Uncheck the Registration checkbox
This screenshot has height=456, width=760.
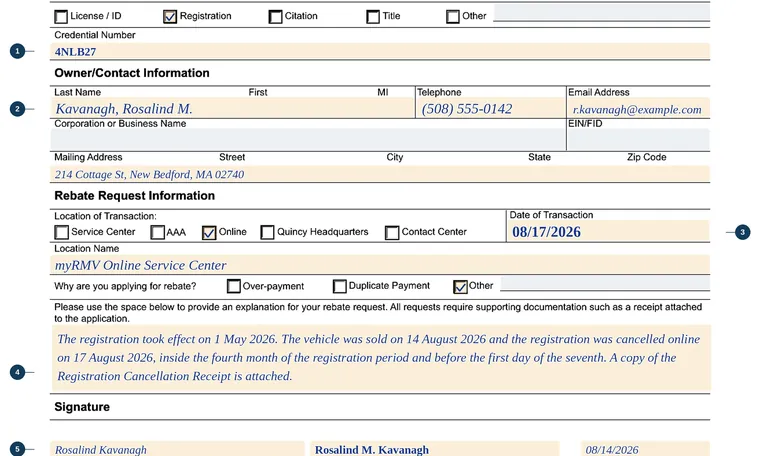[x=170, y=17]
